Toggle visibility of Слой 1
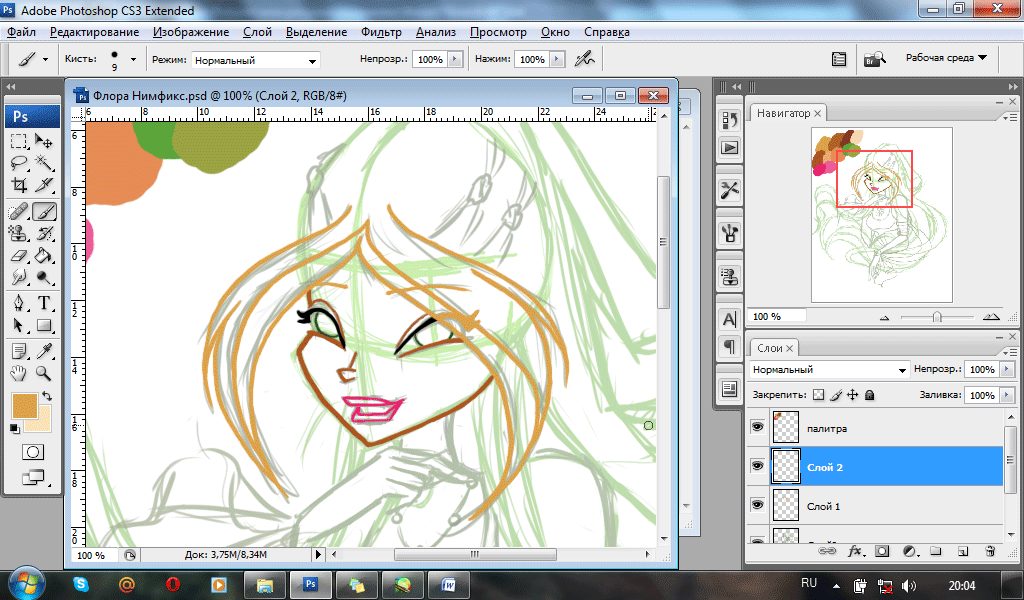This screenshot has width=1024, height=600. 757,506
